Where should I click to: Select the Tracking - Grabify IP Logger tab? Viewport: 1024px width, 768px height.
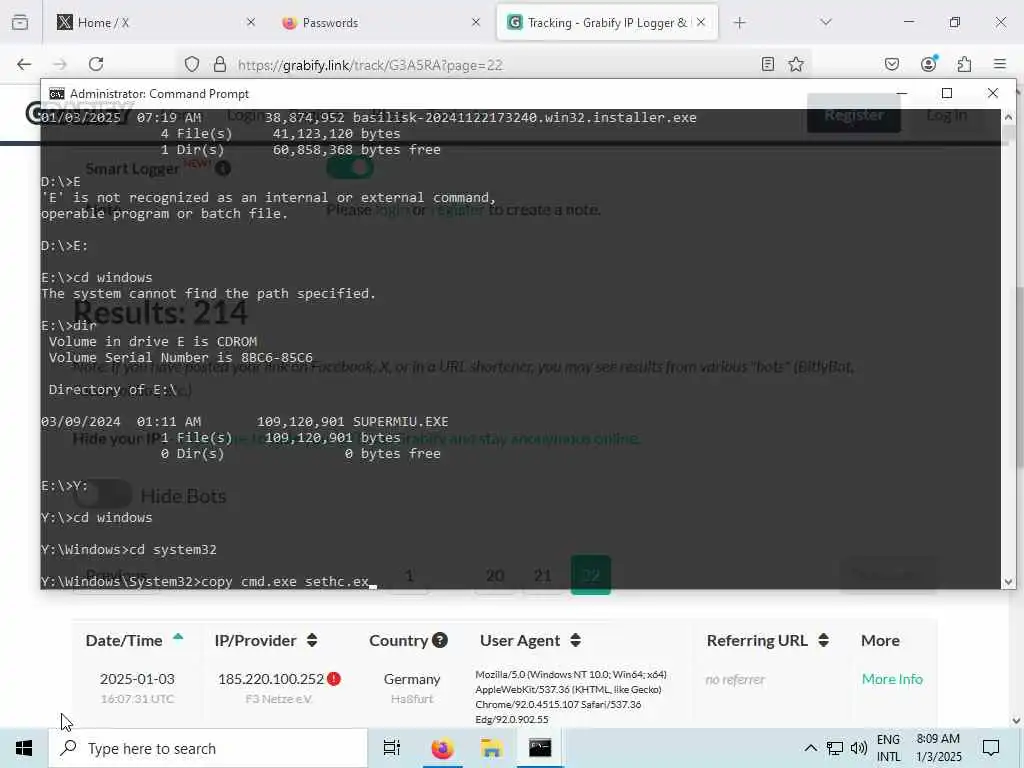607,23
